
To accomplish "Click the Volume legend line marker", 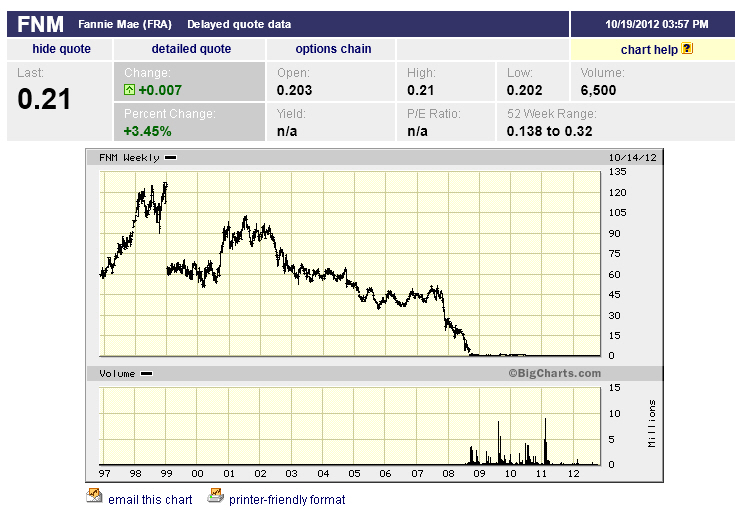I will [147, 374].
